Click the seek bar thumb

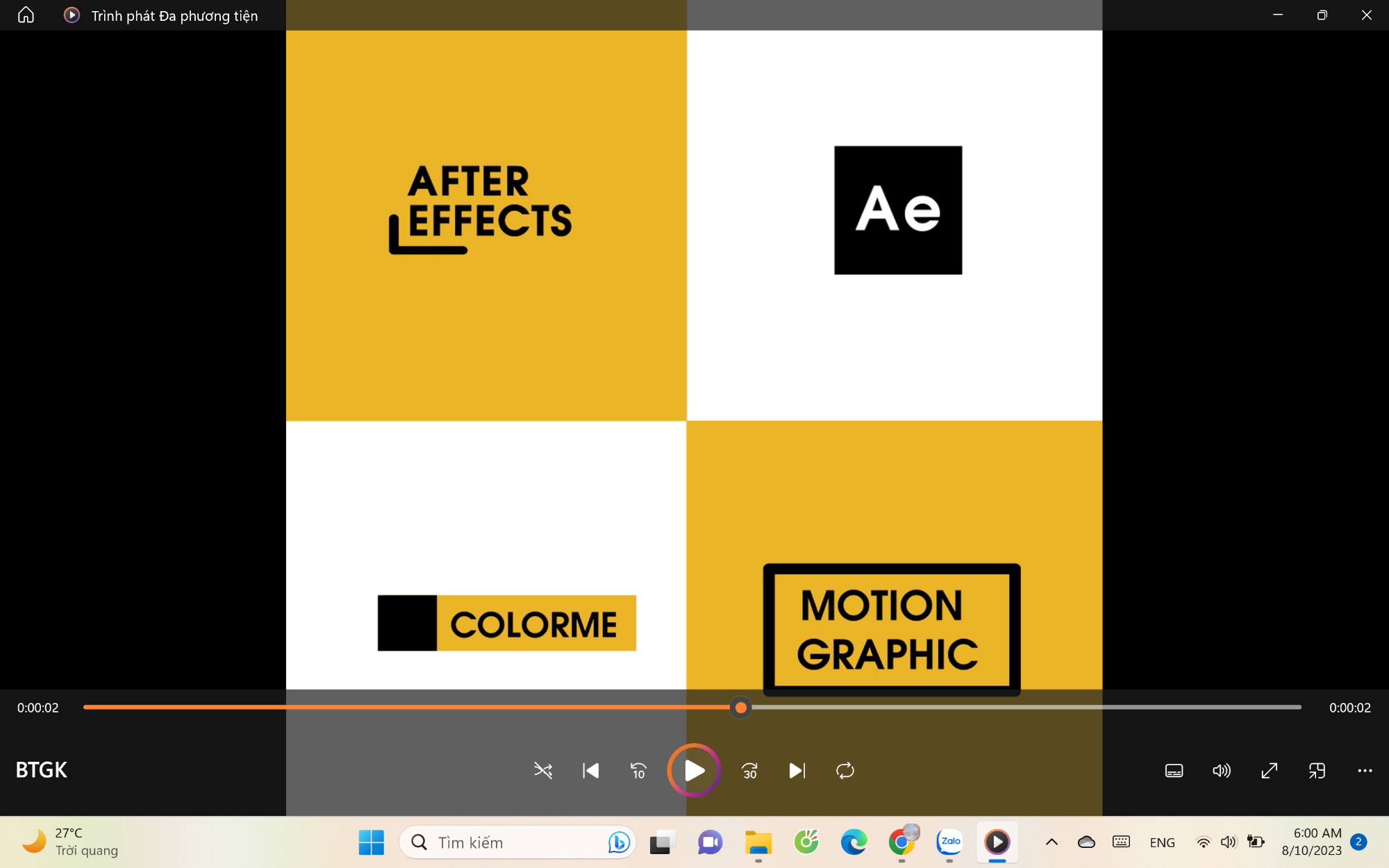(x=741, y=707)
